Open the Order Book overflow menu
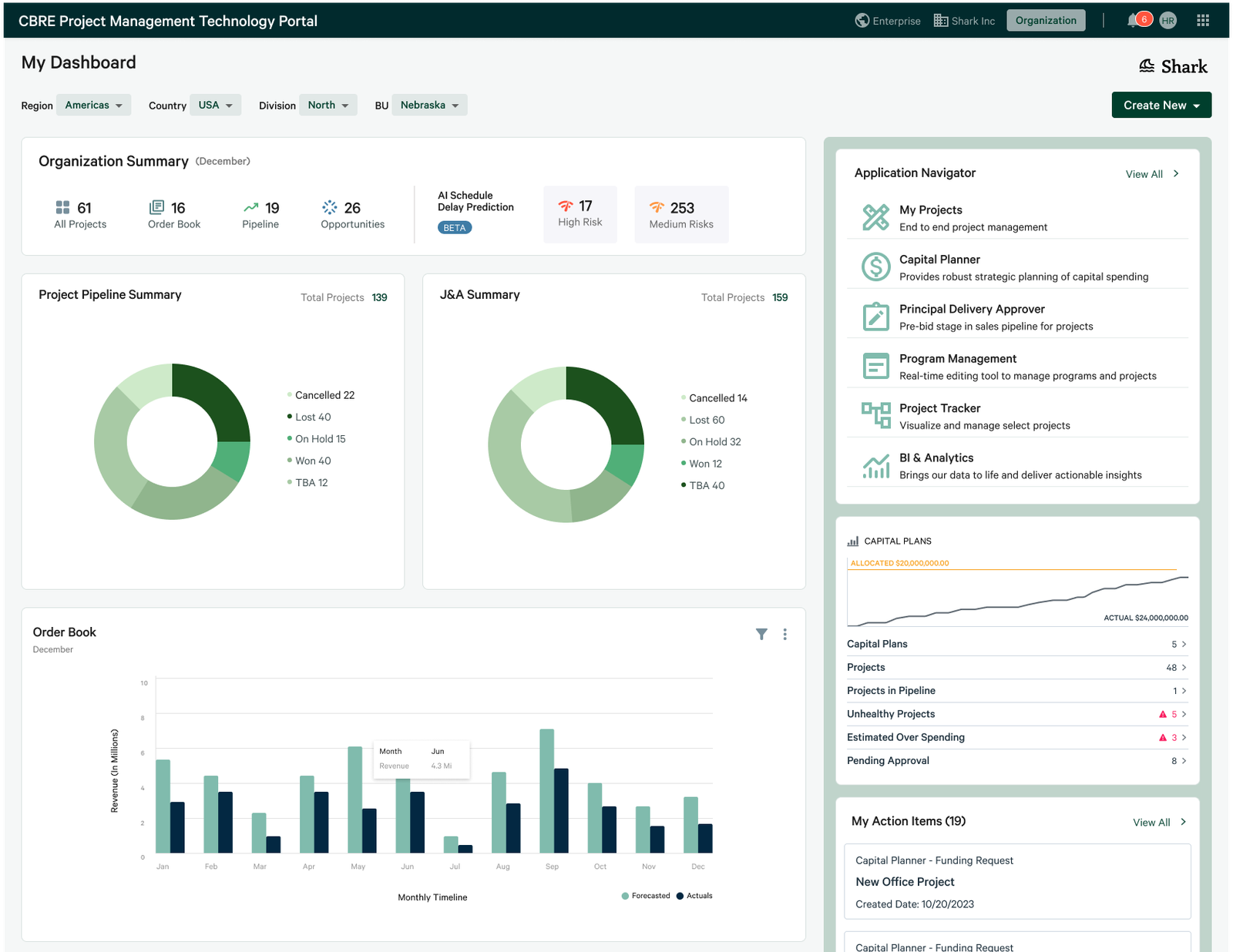The image size is (1233, 952). point(785,634)
